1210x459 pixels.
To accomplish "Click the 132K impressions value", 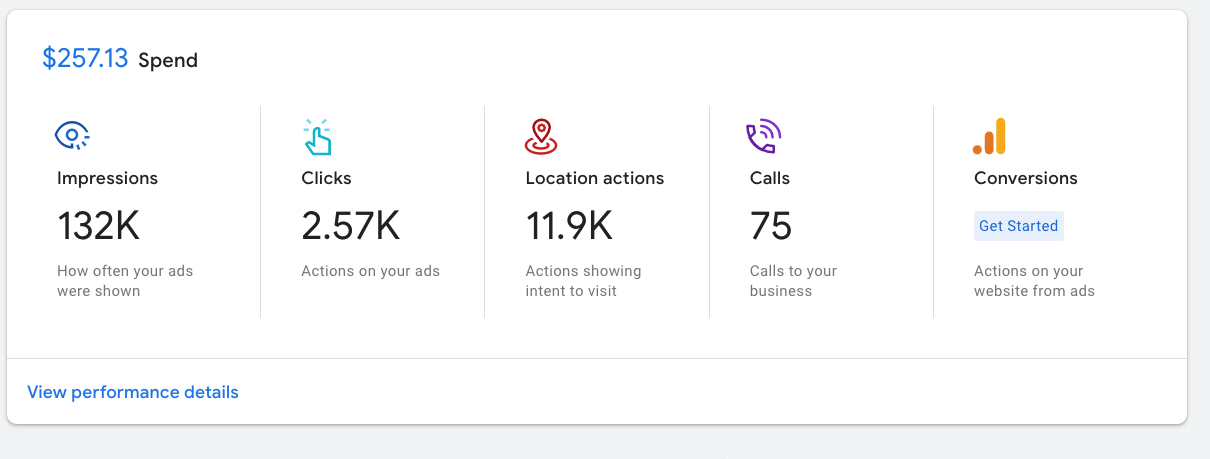I will 98,226.
